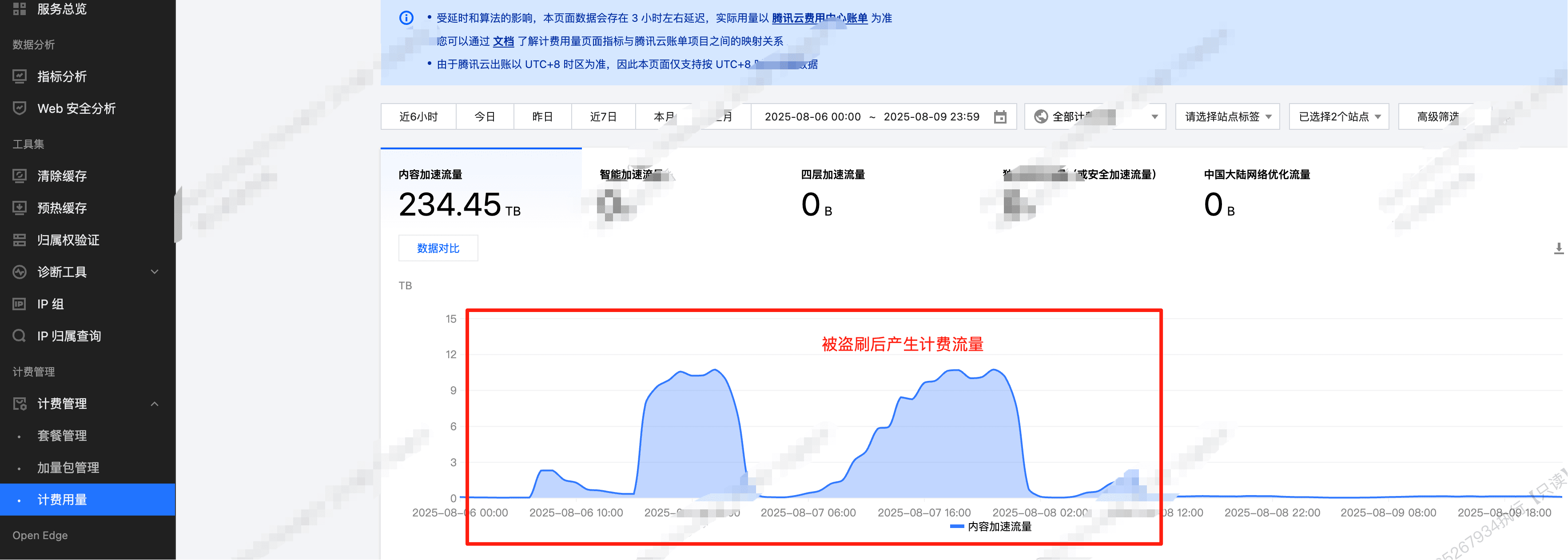
Task: Open 预热缓存 via its download-style icon
Action: [x=20, y=208]
